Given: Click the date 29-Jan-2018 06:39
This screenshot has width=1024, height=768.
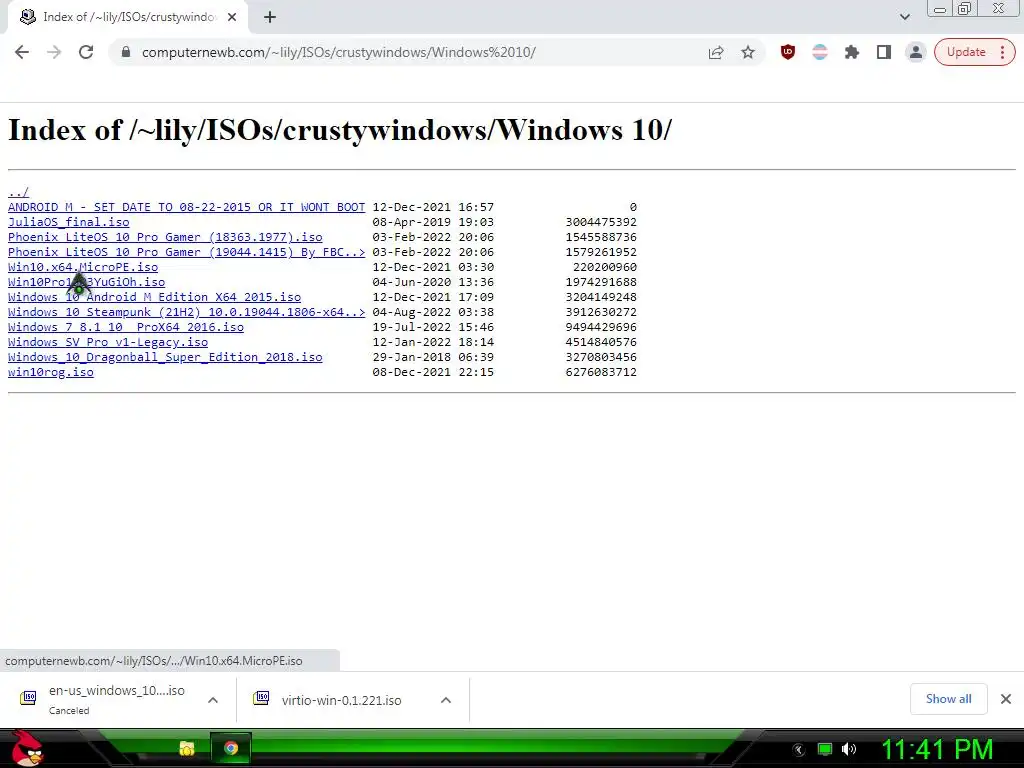Looking at the screenshot, I should (x=433, y=357).
